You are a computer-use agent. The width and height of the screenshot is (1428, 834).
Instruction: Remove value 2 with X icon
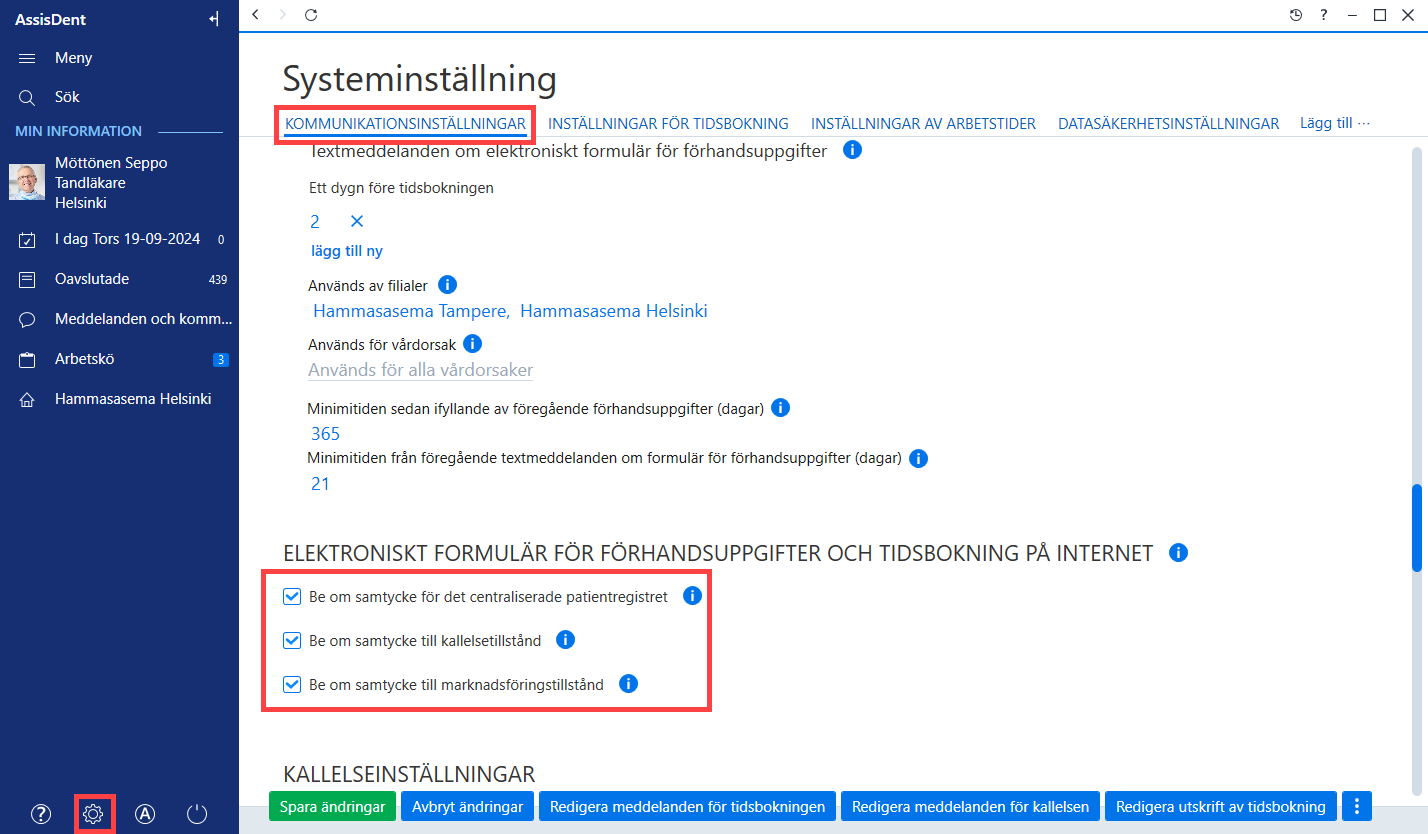(x=357, y=221)
